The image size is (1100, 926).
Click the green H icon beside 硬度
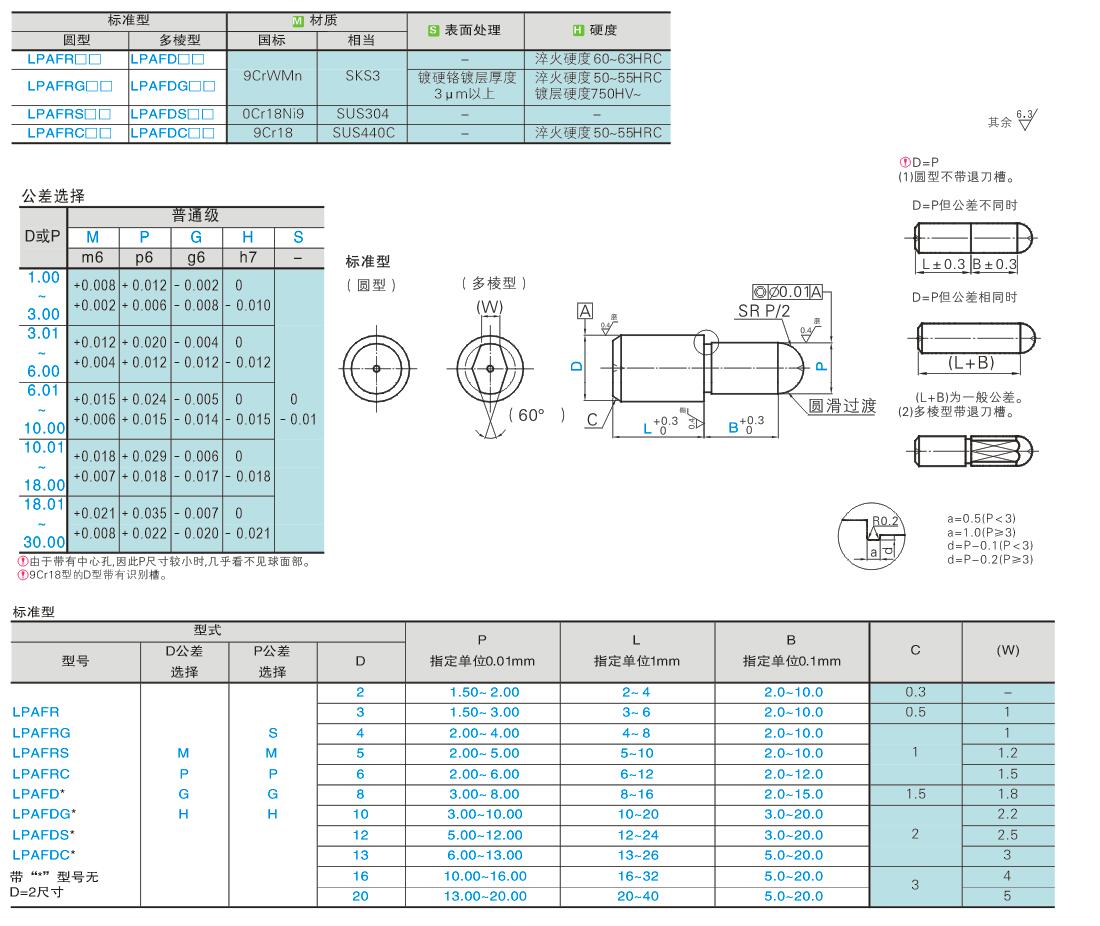(x=578, y=30)
